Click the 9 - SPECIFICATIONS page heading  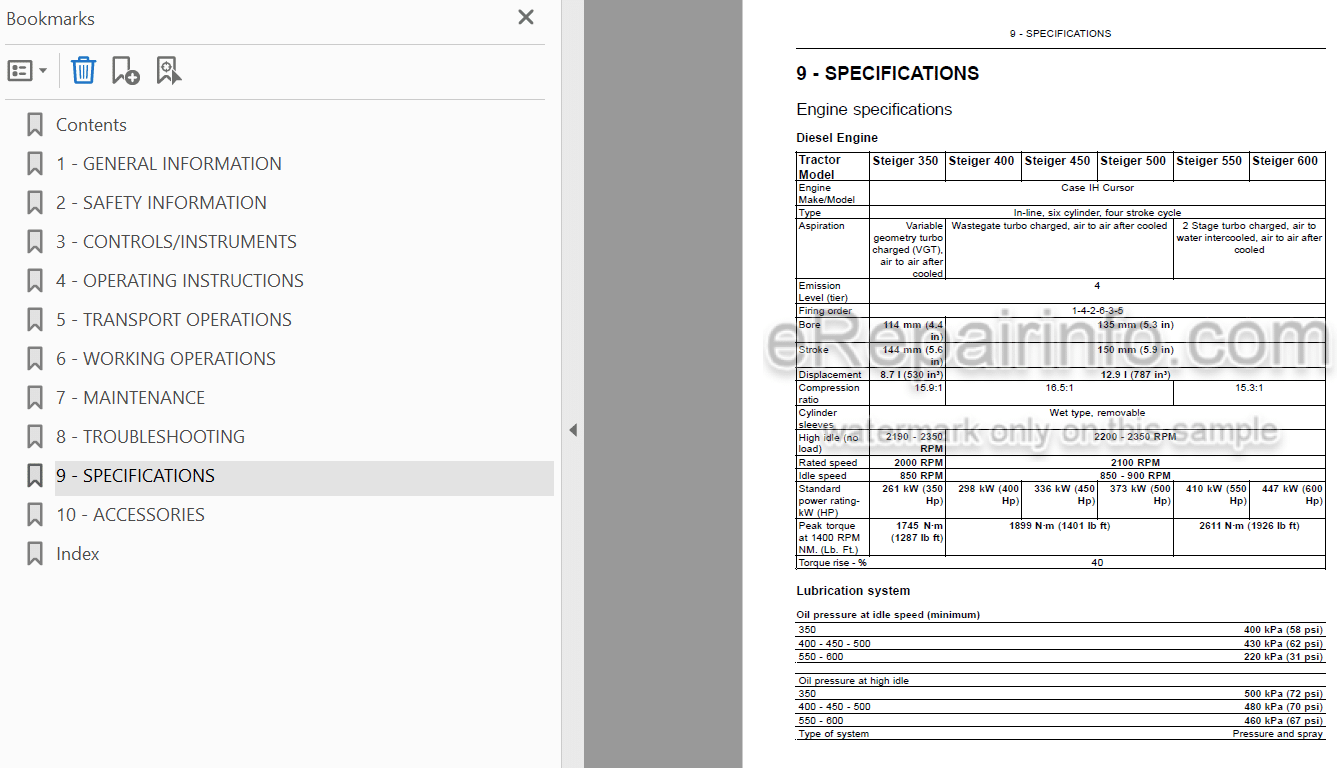click(887, 73)
